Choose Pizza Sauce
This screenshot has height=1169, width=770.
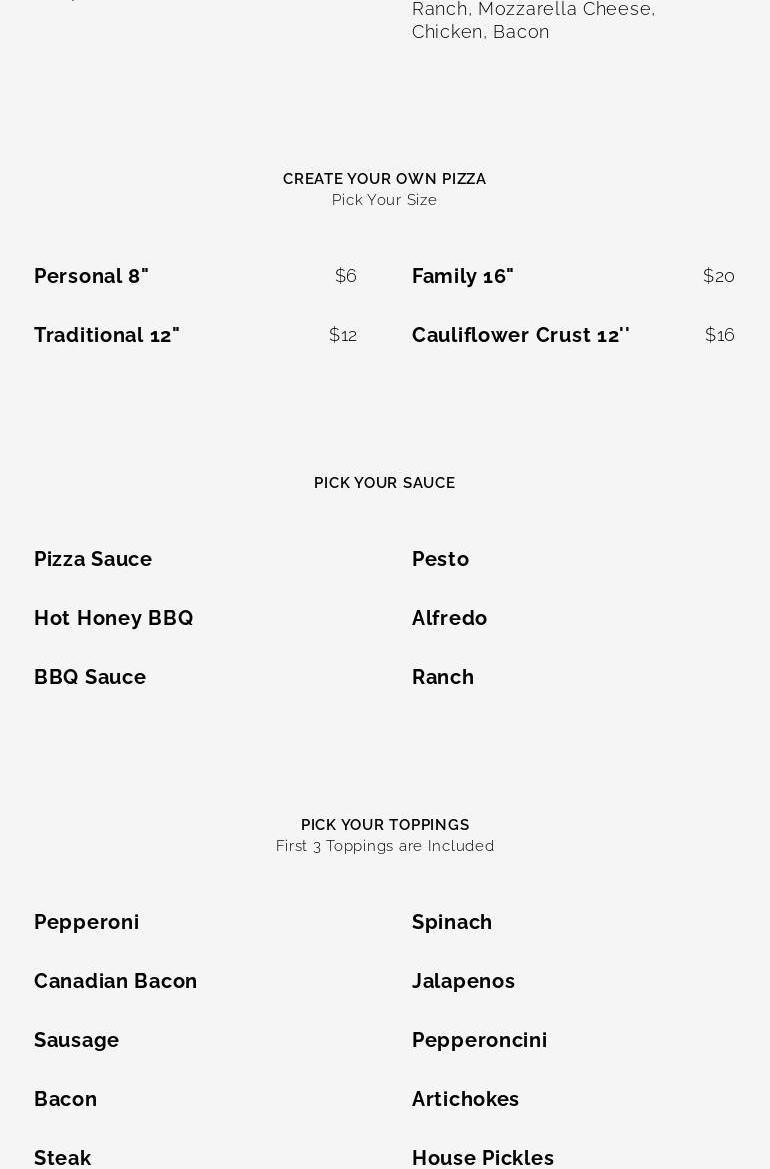[x=92, y=559]
